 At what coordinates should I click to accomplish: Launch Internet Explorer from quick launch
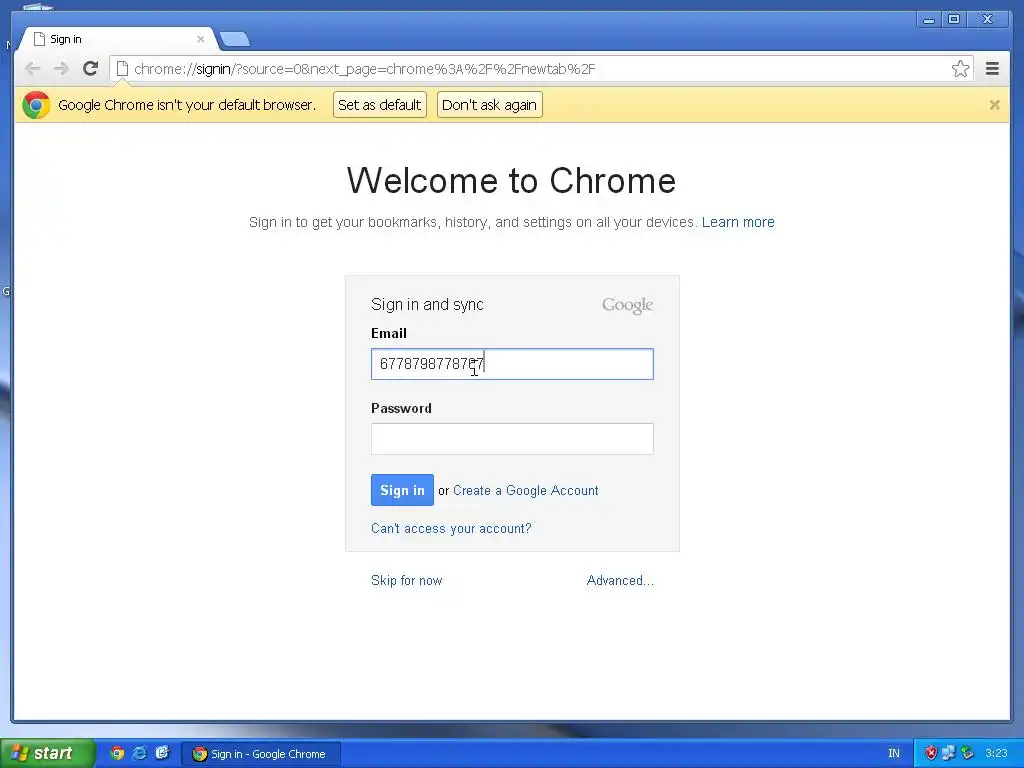point(139,753)
